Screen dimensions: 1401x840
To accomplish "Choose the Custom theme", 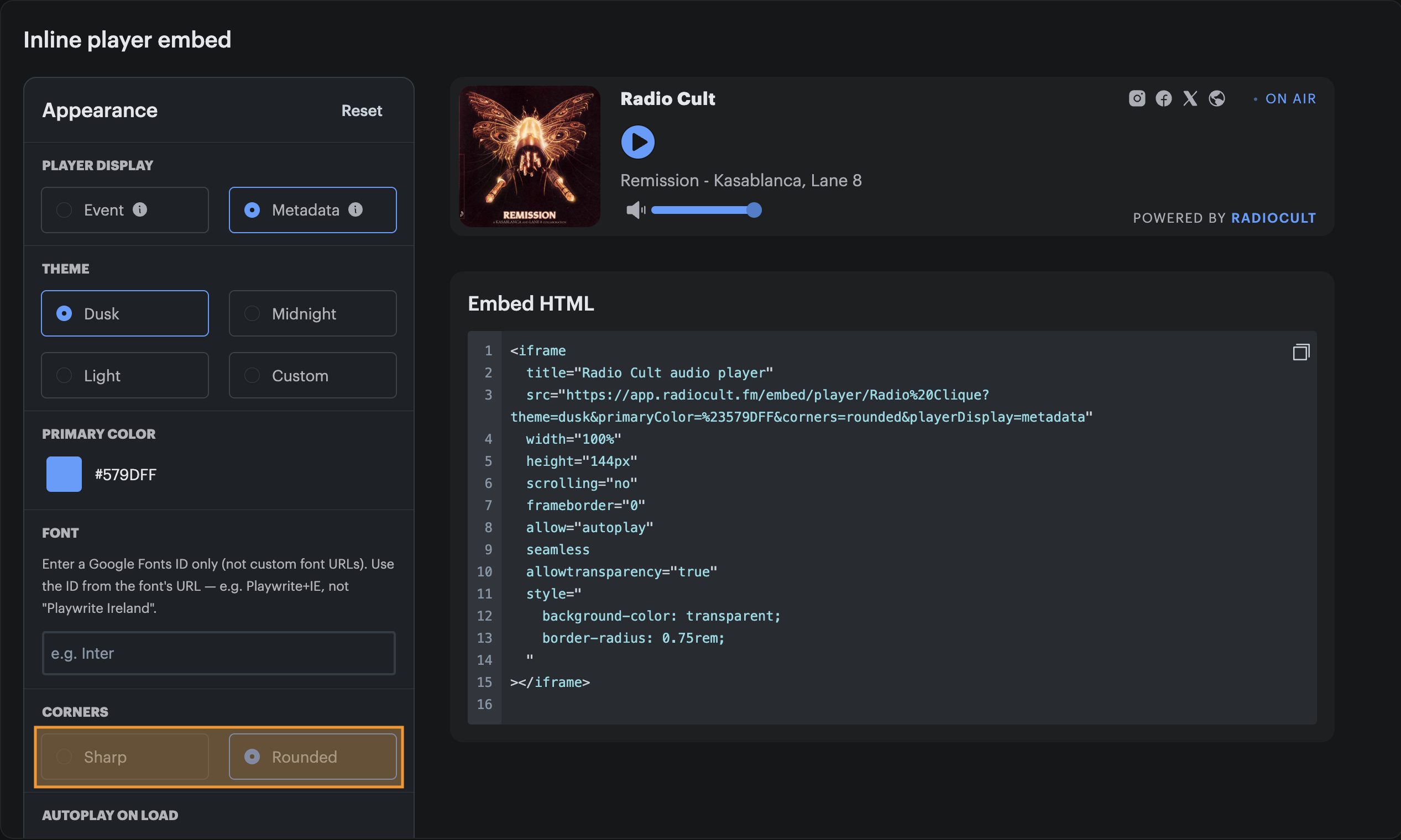I will (312, 375).
